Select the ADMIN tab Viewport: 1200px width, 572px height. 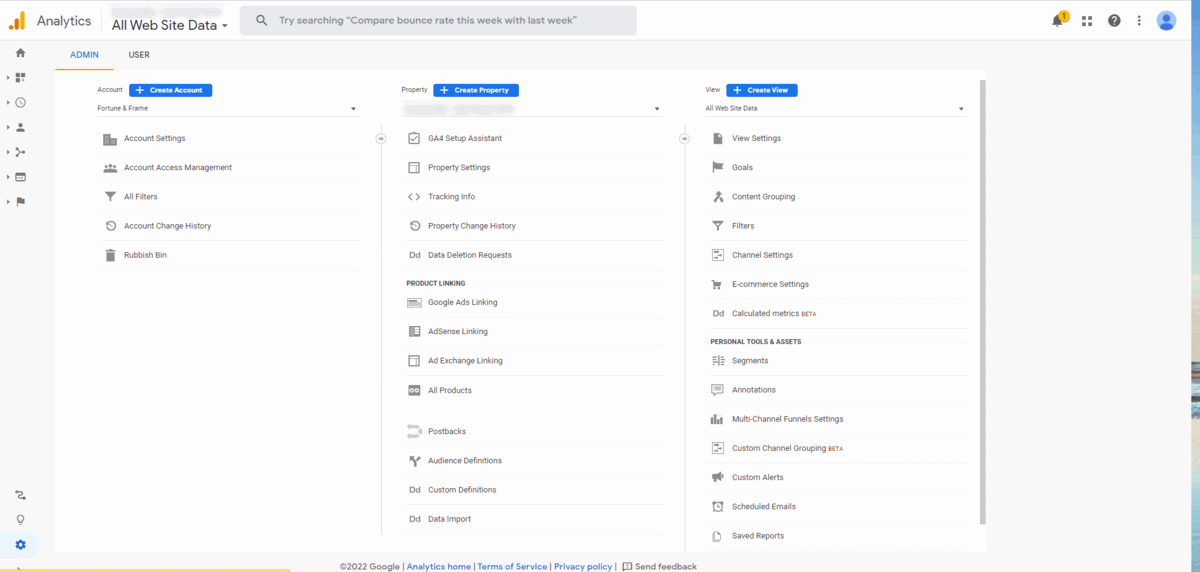tap(84, 55)
